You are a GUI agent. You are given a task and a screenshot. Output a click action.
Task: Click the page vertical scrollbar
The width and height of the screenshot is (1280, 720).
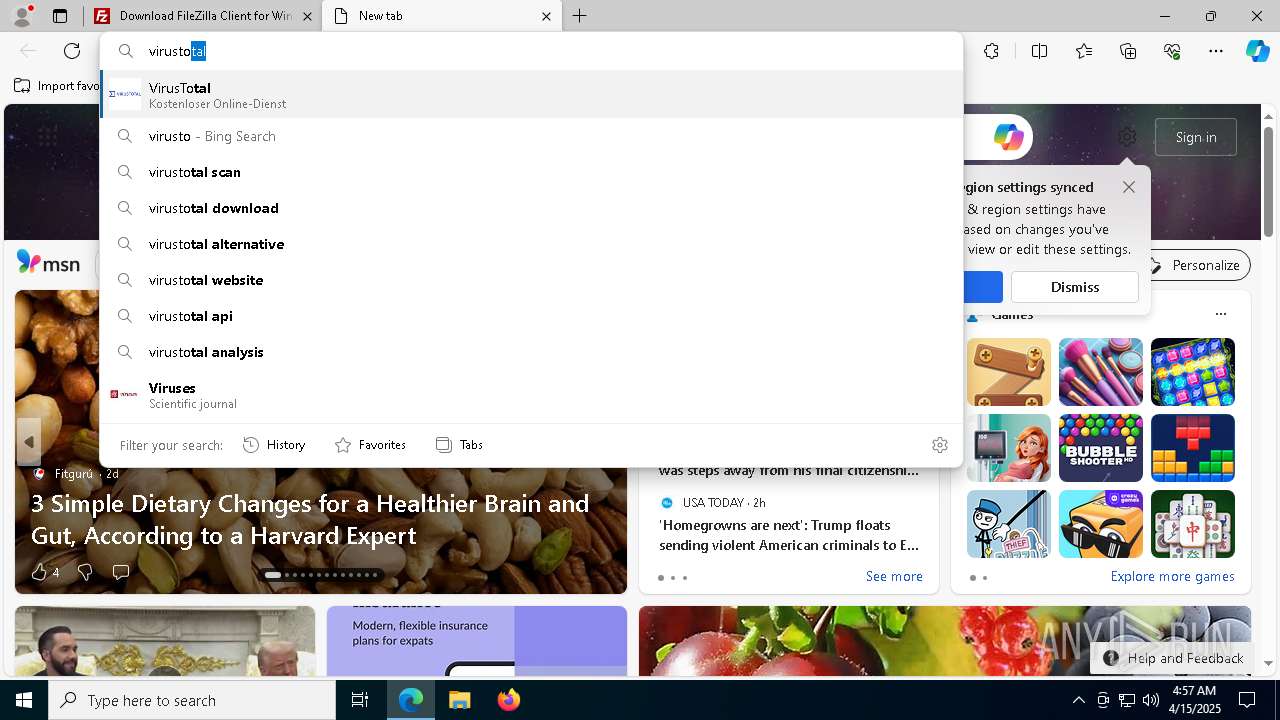point(1269,180)
